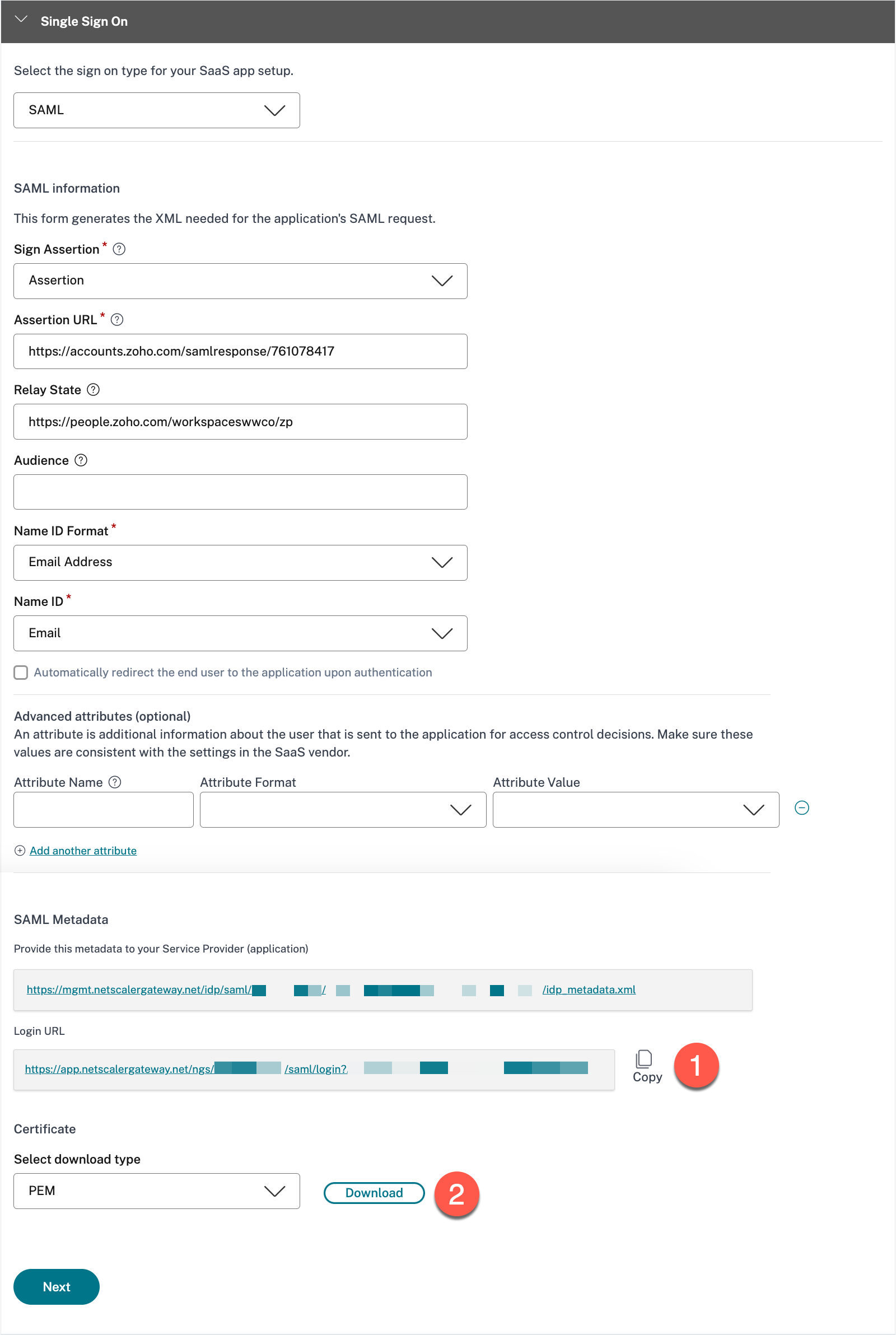Click the Relay State help icon
The image size is (896, 1335).
coord(93,390)
